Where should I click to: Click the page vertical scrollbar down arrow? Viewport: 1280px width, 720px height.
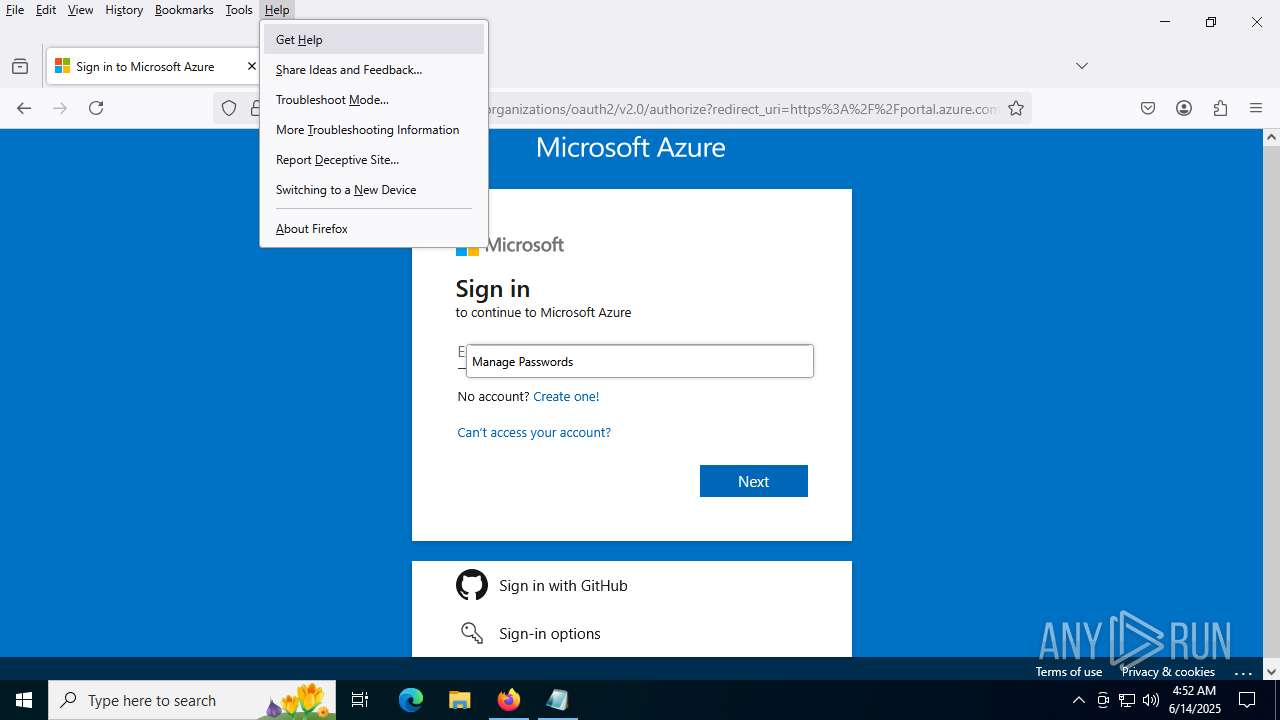tap(1271, 672)
